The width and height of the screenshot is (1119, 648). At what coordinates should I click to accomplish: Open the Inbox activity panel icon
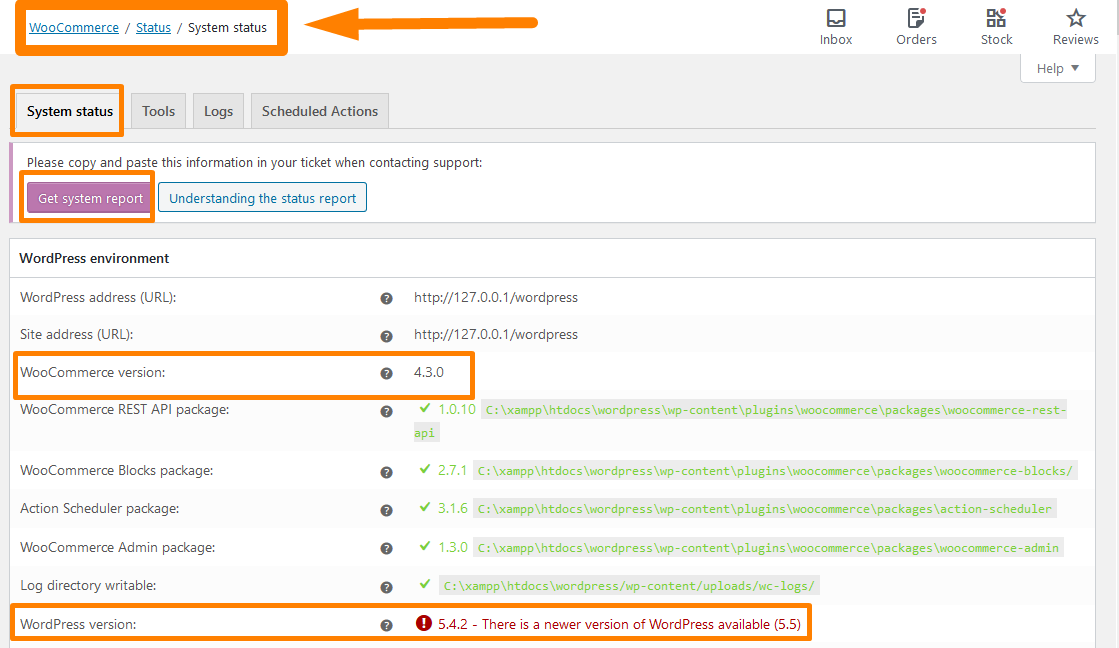(836, 27)
